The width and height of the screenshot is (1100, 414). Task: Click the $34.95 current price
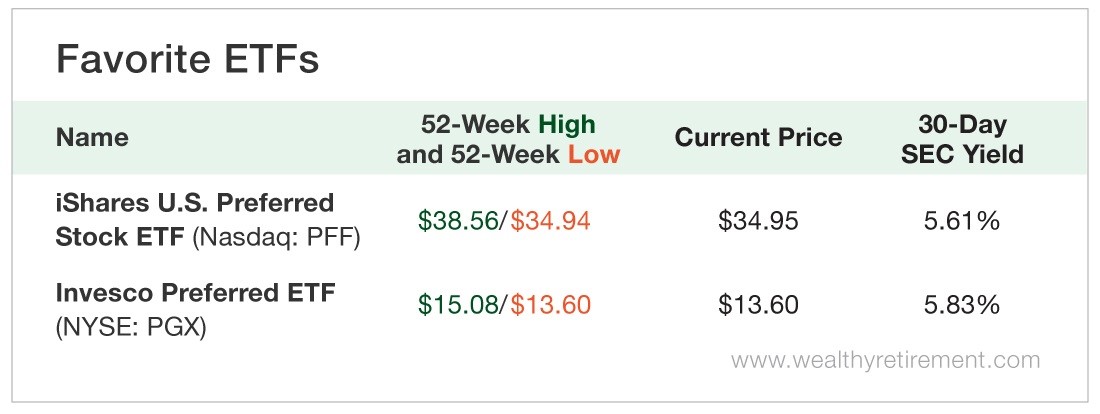tap(758, 221)
